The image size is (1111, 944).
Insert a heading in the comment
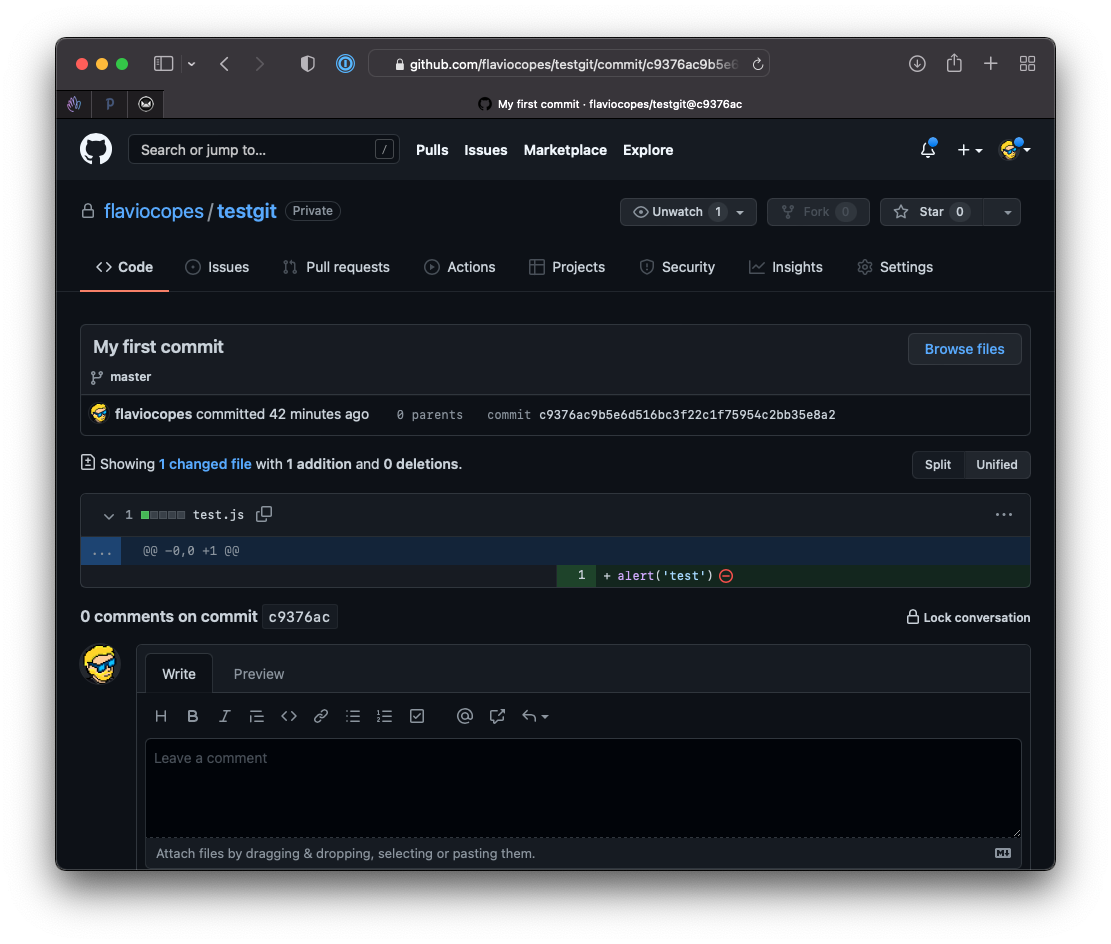(161, 716)
